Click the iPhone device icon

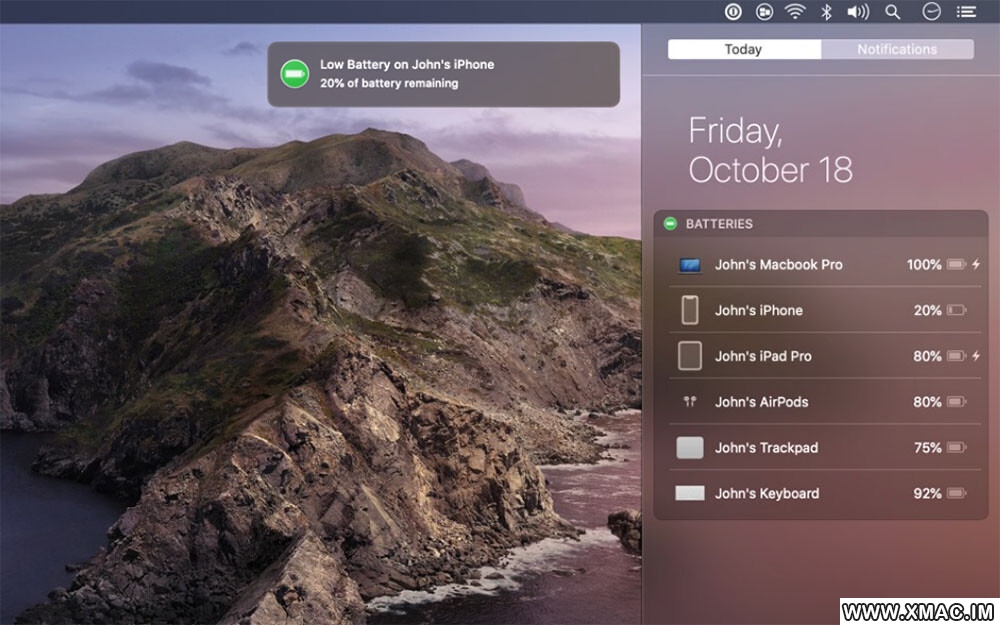(689, 310)
